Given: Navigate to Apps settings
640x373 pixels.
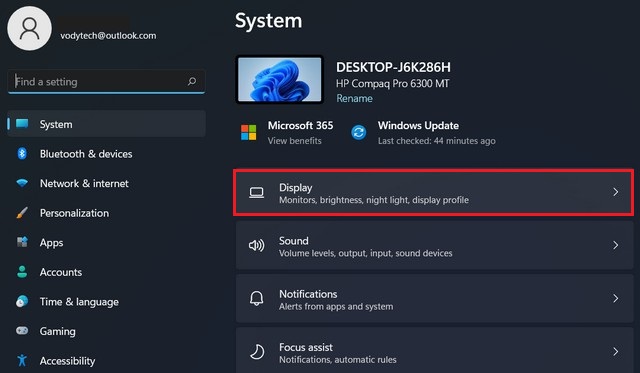Looking at the screenshot, I should [107, 242].
